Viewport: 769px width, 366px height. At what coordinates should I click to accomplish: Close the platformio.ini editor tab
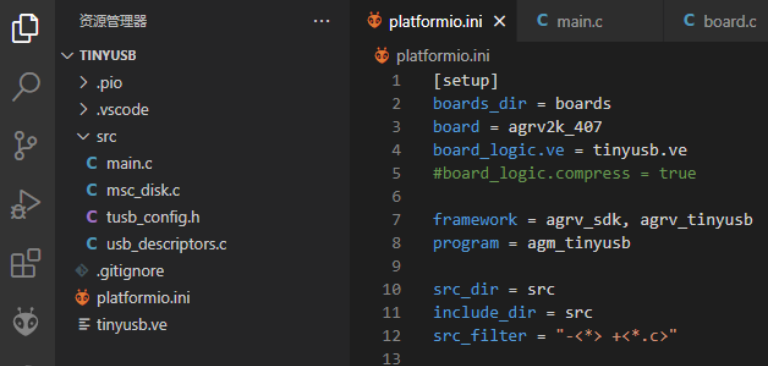coord(499,22)
